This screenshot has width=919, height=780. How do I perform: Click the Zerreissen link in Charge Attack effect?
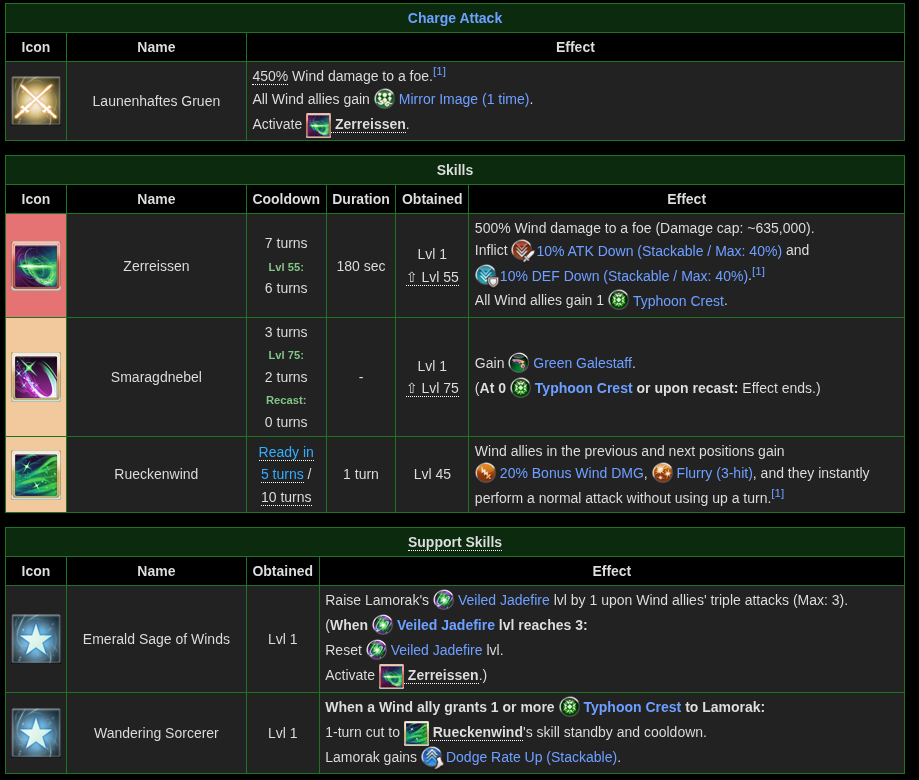(x=370, y=124)
